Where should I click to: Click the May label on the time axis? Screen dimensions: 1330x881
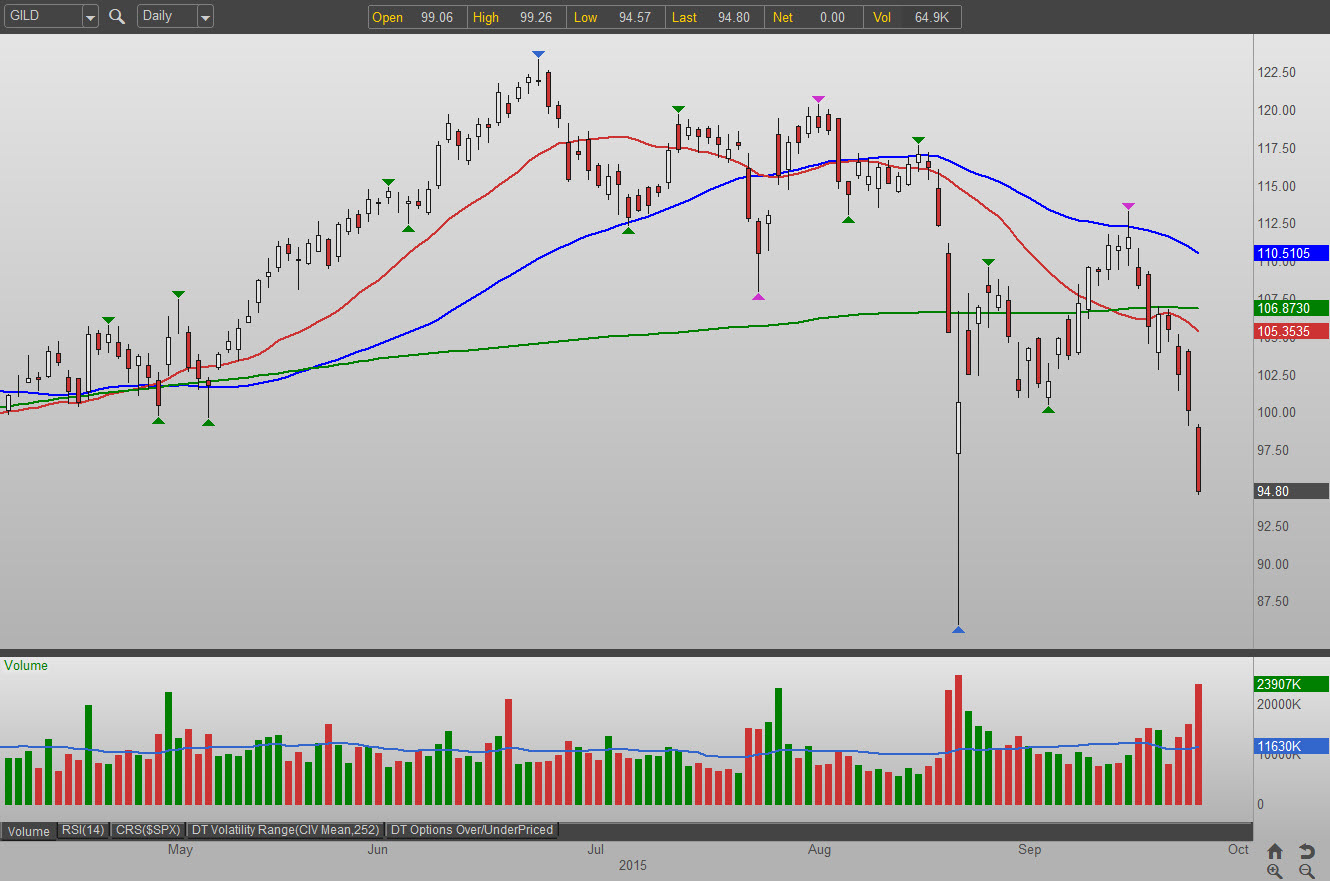click(180, 850)
